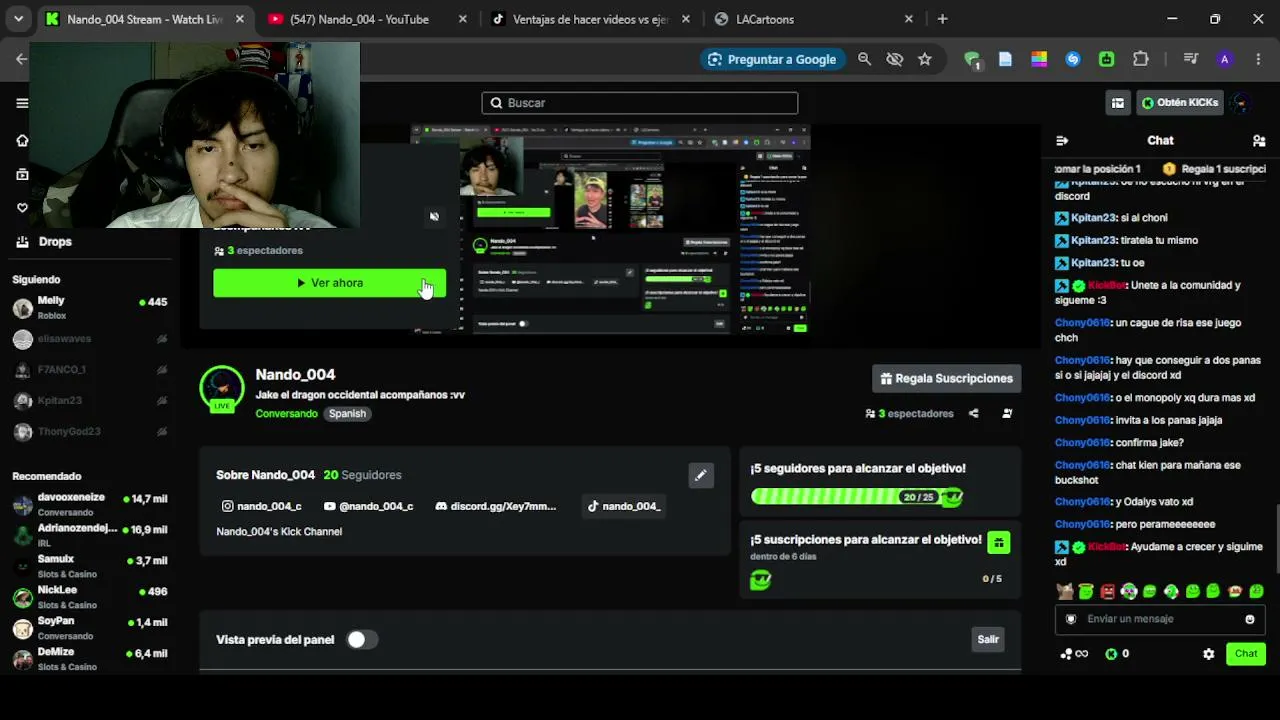This screenshot has width=1280, height=720.
Task: Click the Enviar un mensaje chat input
Action: (1158, 619)
